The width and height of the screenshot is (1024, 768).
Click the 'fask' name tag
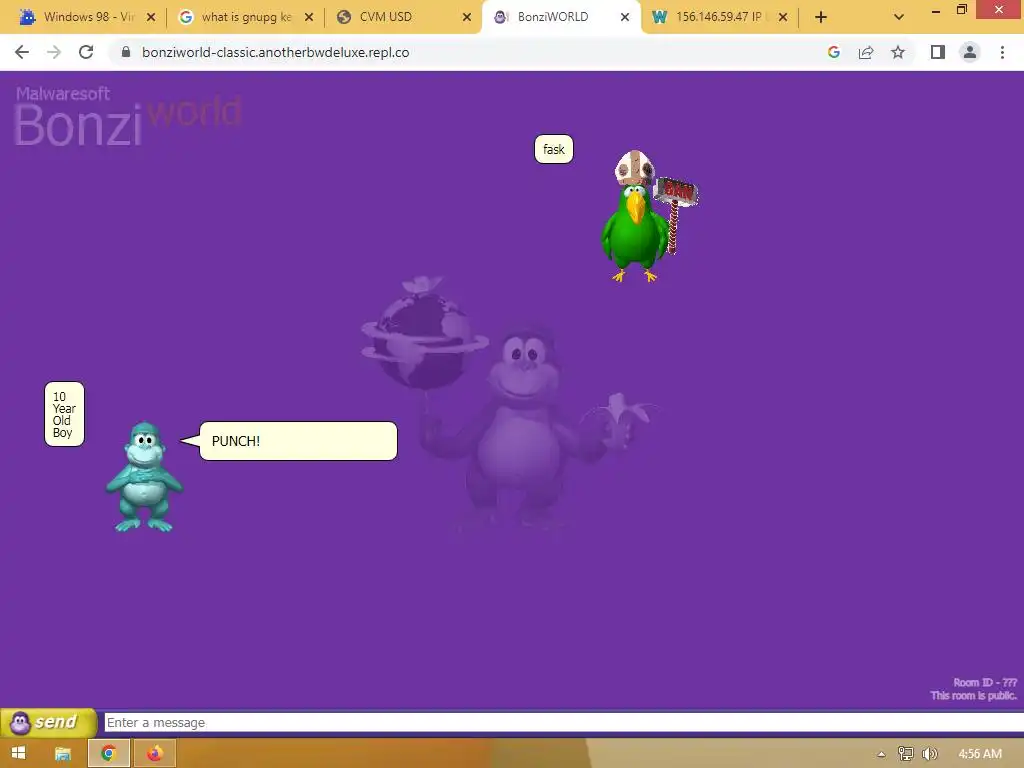pos(554,150)
